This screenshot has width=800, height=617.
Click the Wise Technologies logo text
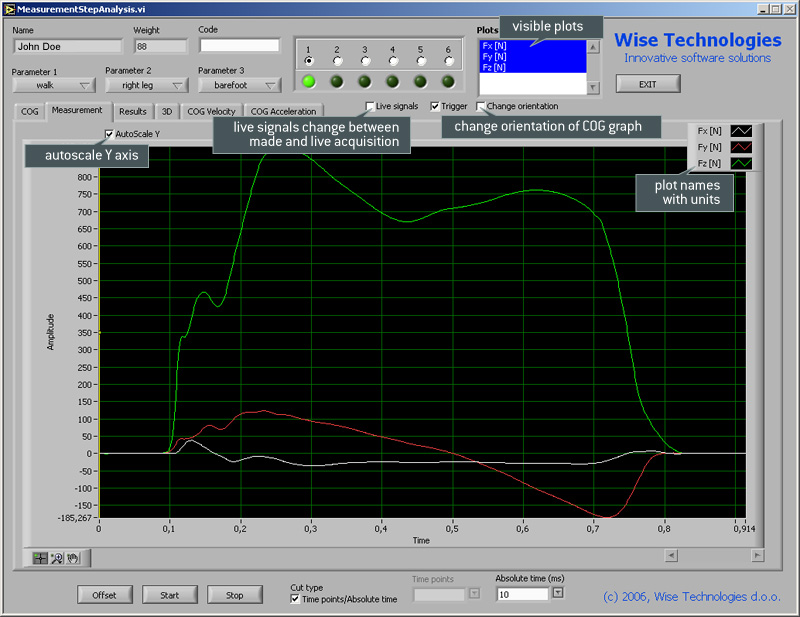697,40
